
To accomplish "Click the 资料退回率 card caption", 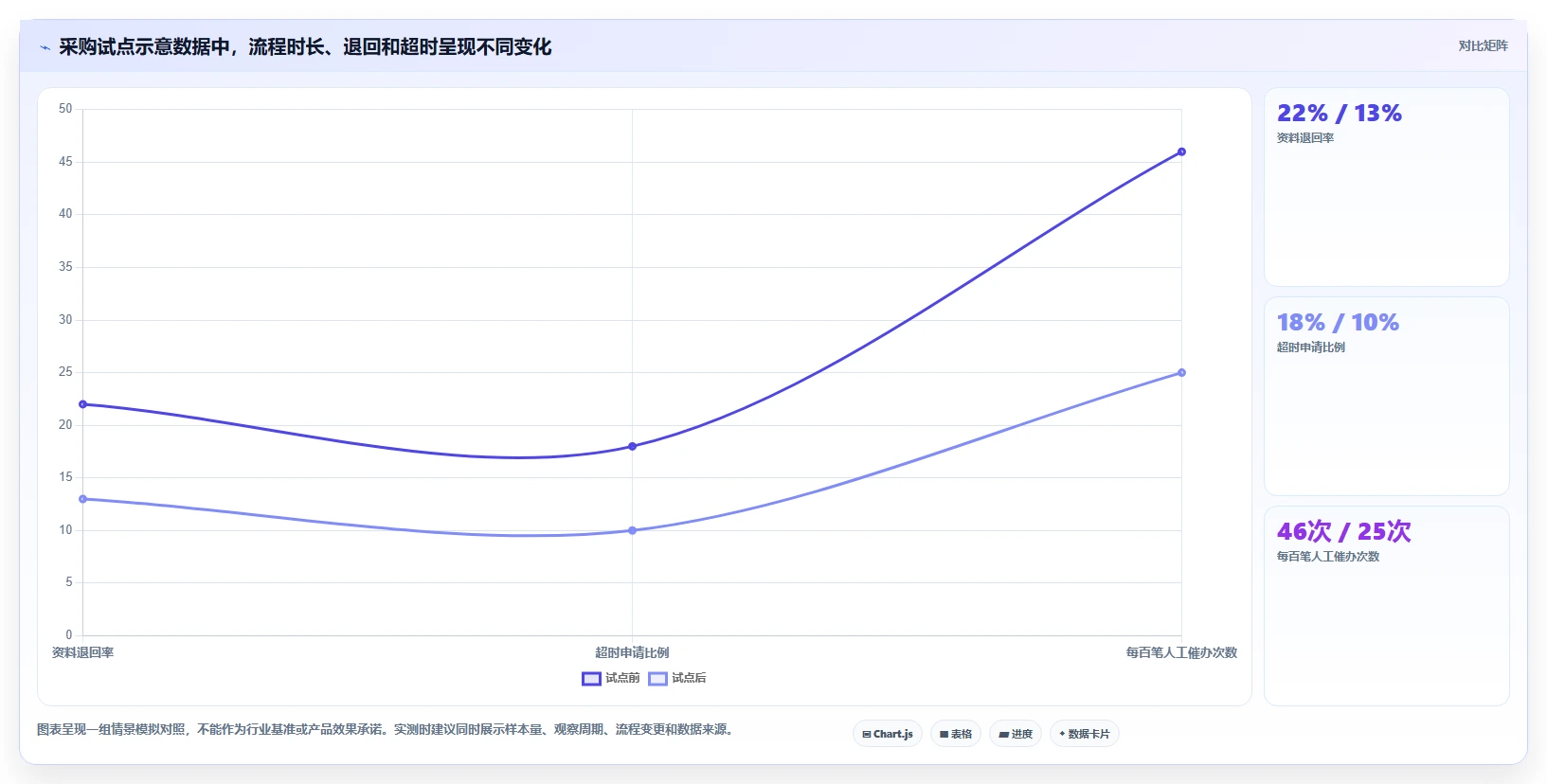I will [x=1304, y=138].
